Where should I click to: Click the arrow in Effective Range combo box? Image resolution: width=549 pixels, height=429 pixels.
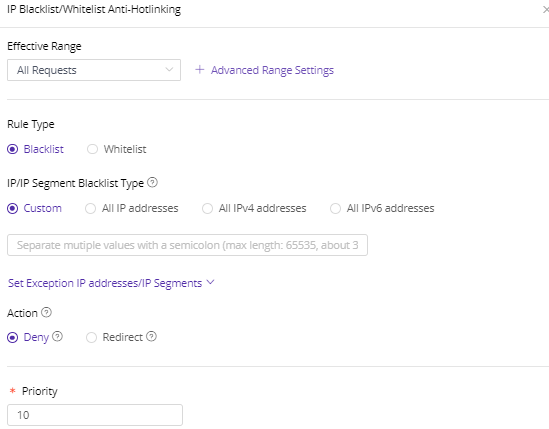coord(169,69)
